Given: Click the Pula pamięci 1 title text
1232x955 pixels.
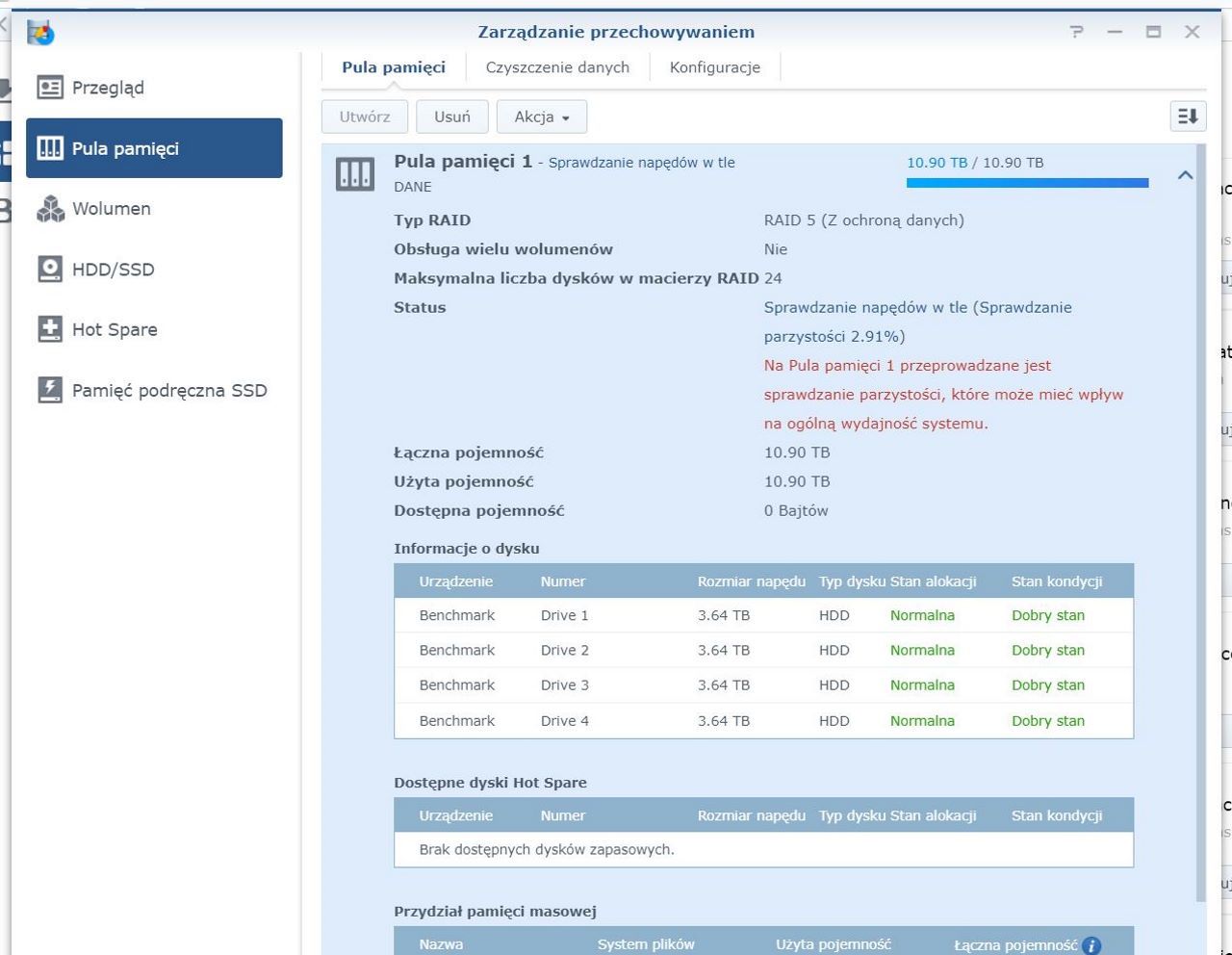Looking at the screenshot, I should pyautogui.click(x=463, y=161).
